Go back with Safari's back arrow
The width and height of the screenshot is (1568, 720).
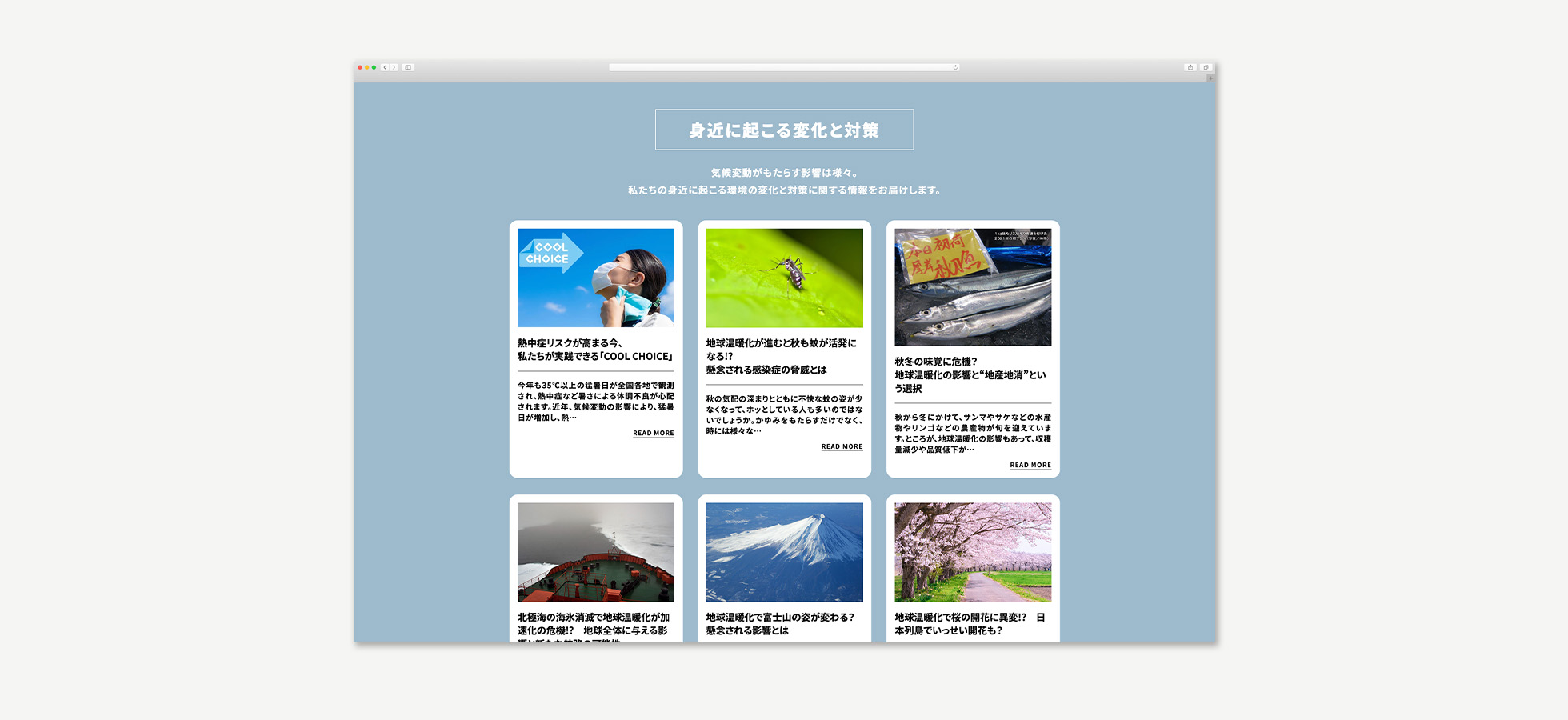coord(385,67)
